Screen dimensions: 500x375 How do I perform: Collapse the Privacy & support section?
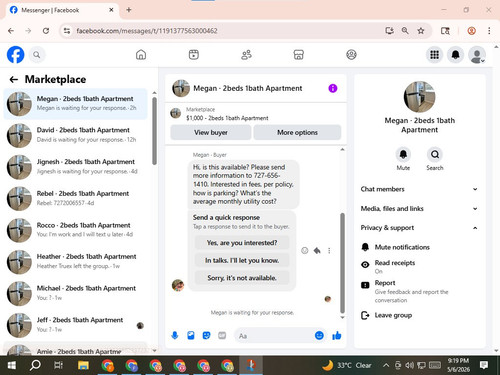(419, 228)
